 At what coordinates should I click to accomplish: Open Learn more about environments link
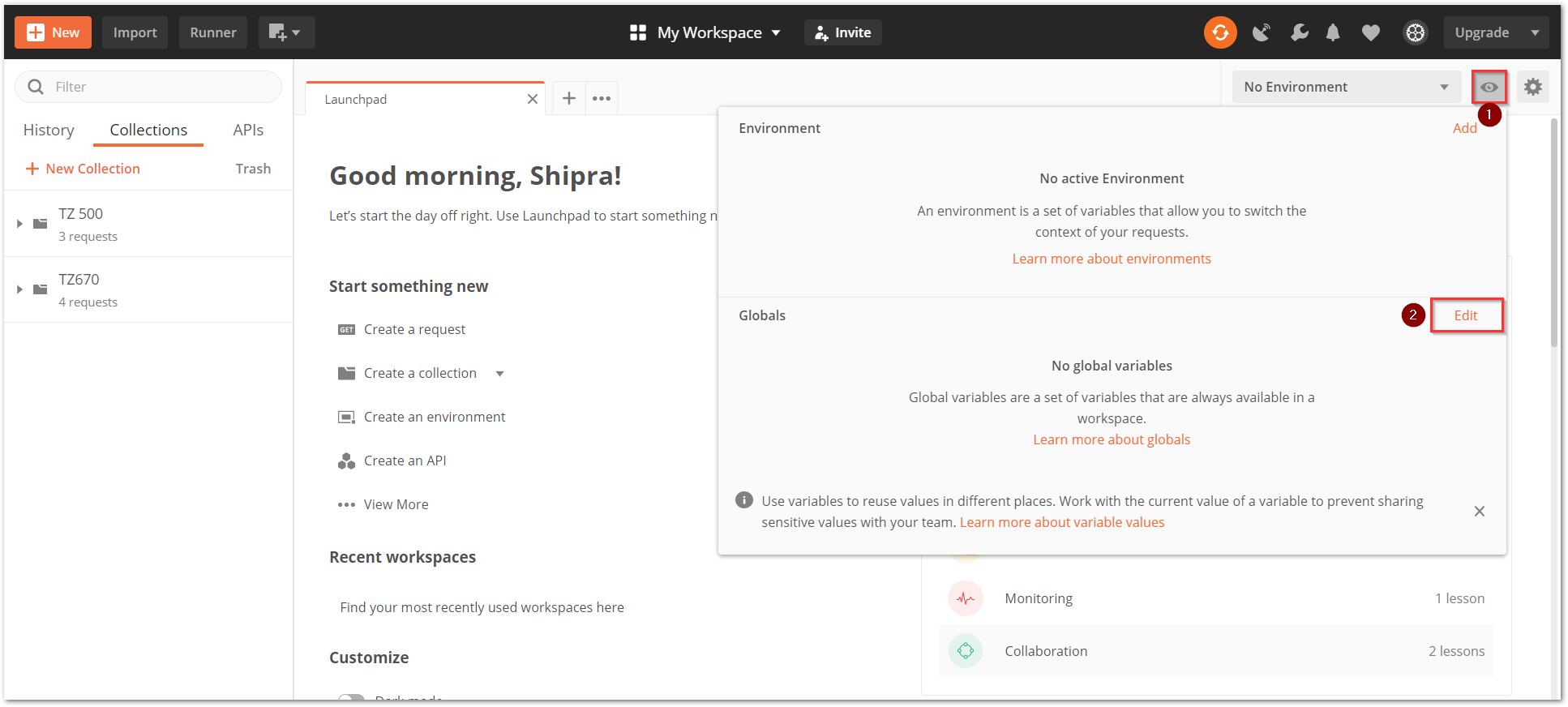tap(1112, 259)
